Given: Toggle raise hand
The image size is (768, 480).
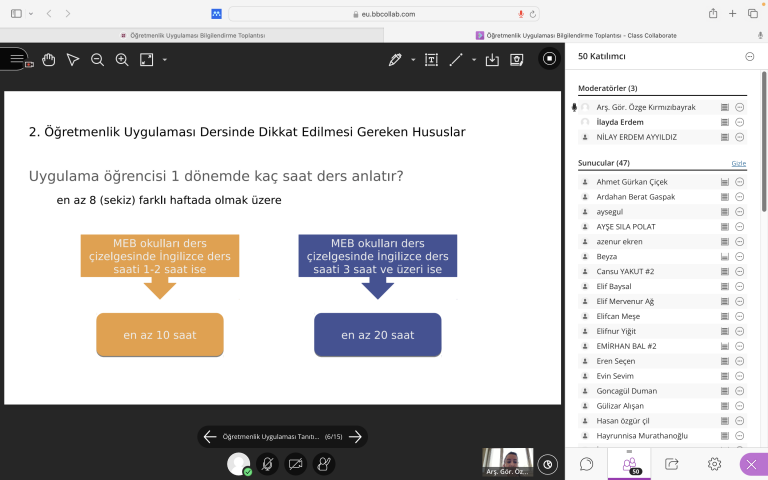Looking at the screenshot, I should point(323,464).
